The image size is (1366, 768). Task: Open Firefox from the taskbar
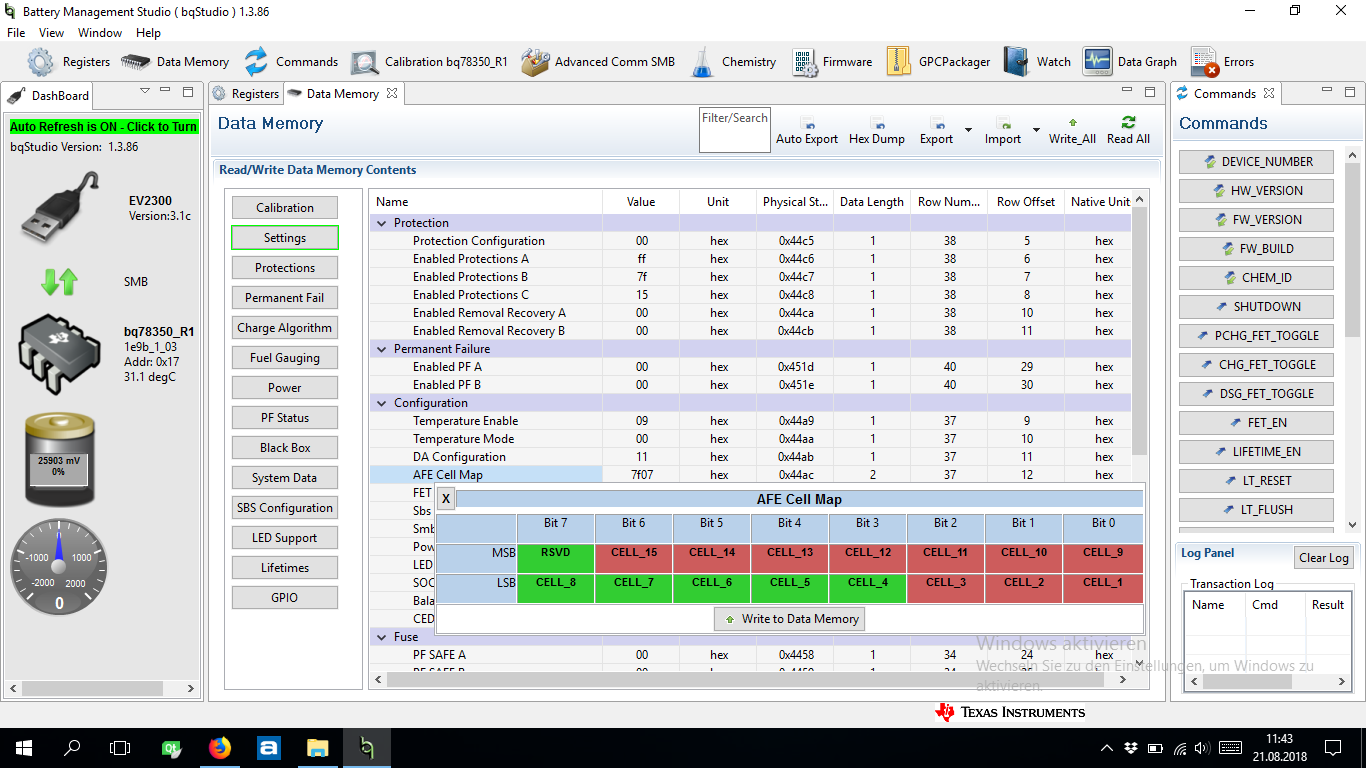pos(220,747)
